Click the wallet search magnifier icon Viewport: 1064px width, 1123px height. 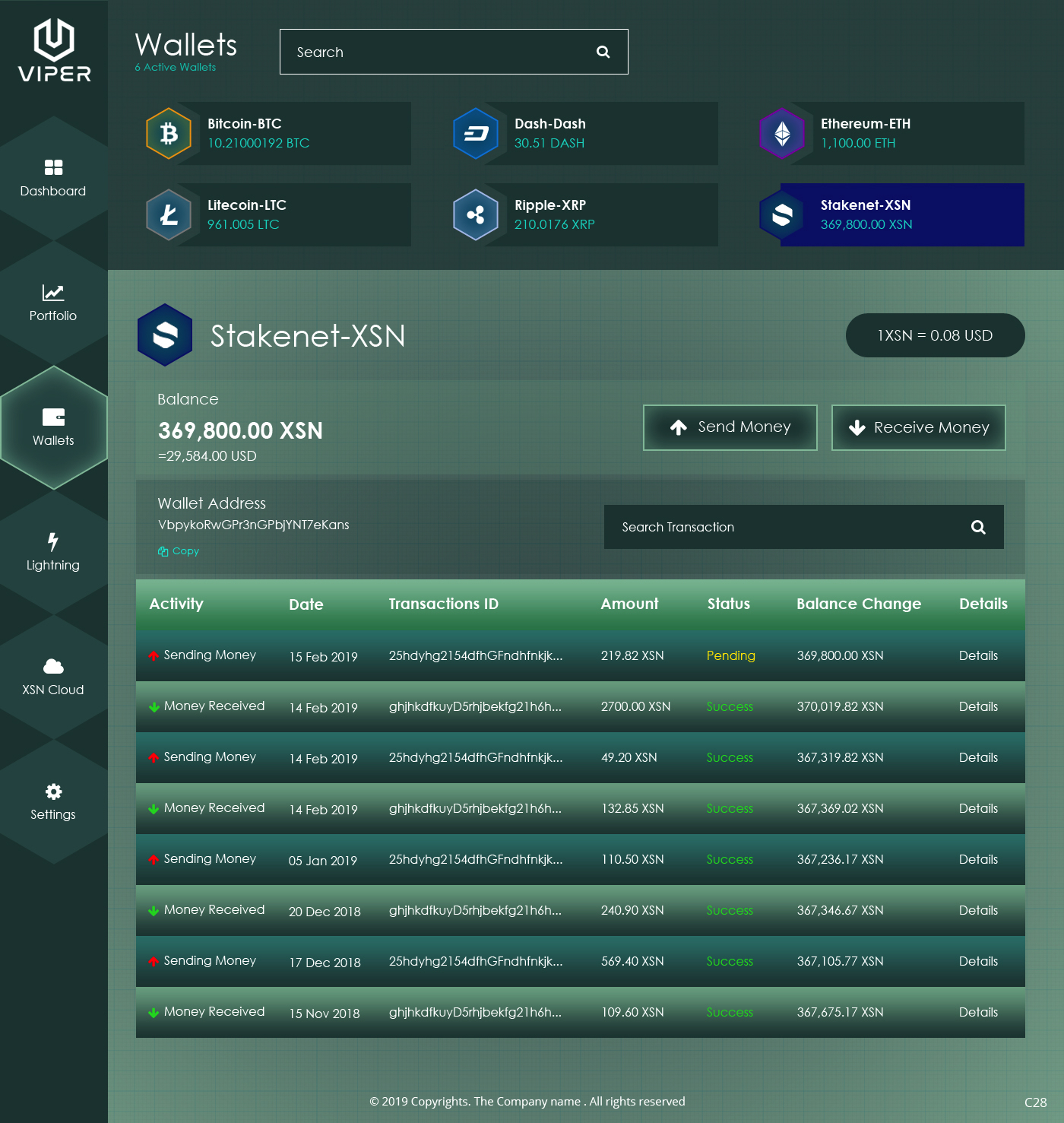[x=603, y=52]
